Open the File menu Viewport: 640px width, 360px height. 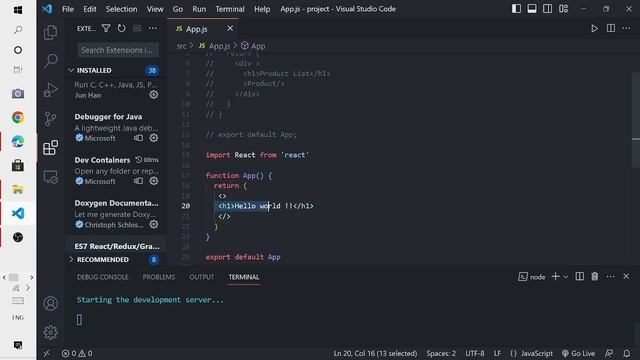[68, 9]
